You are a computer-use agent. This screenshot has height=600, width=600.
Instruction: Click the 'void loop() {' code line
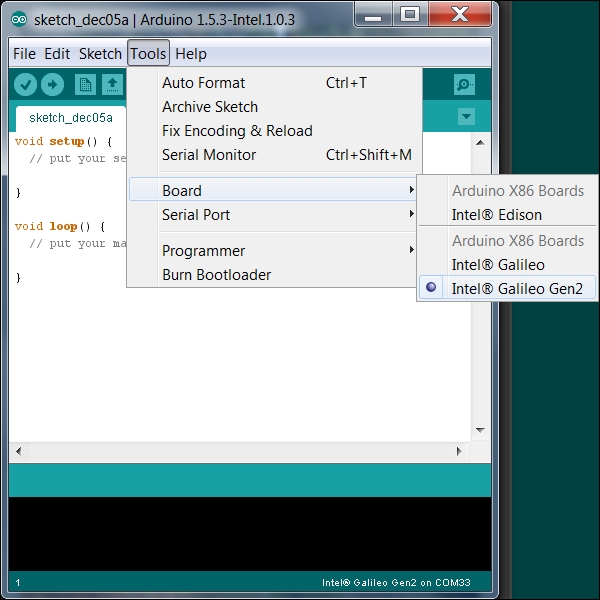pyautogui.click(x=60, y=227)
